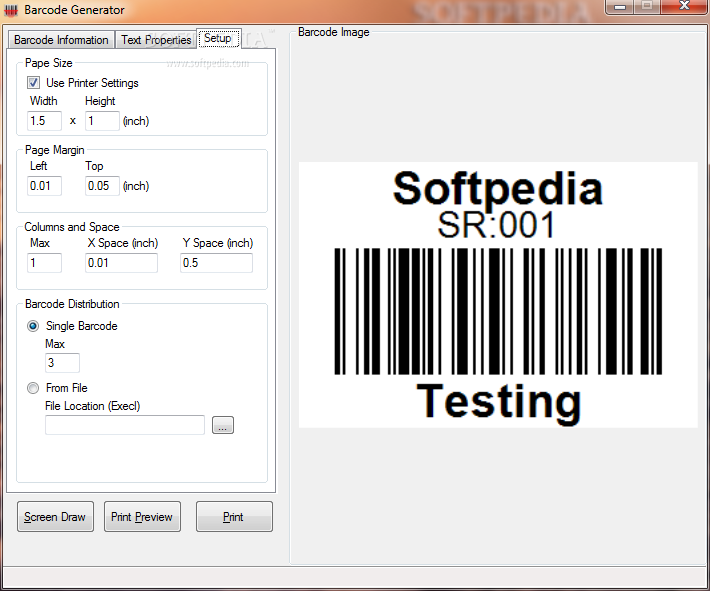Minimize the Barcode Generator window
Viewport: 710px width, 591px height.
tap(620, 7)
